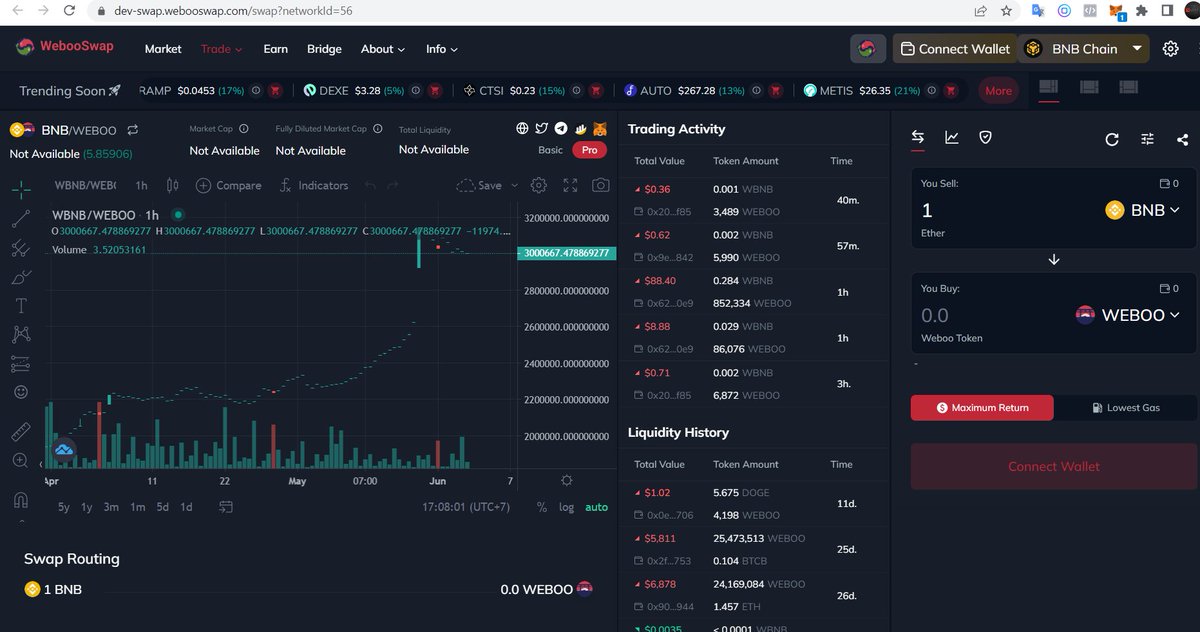The width and height of the screenshot is (1200, 632).
Task: Open the Twitter link icon
Action: coord(541,129)
